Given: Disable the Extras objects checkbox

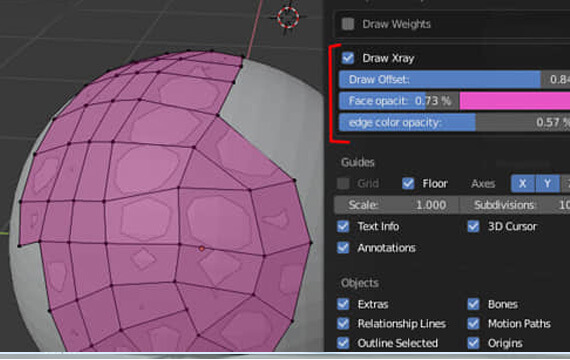Looking at the screenshot, I should point(343,304).
